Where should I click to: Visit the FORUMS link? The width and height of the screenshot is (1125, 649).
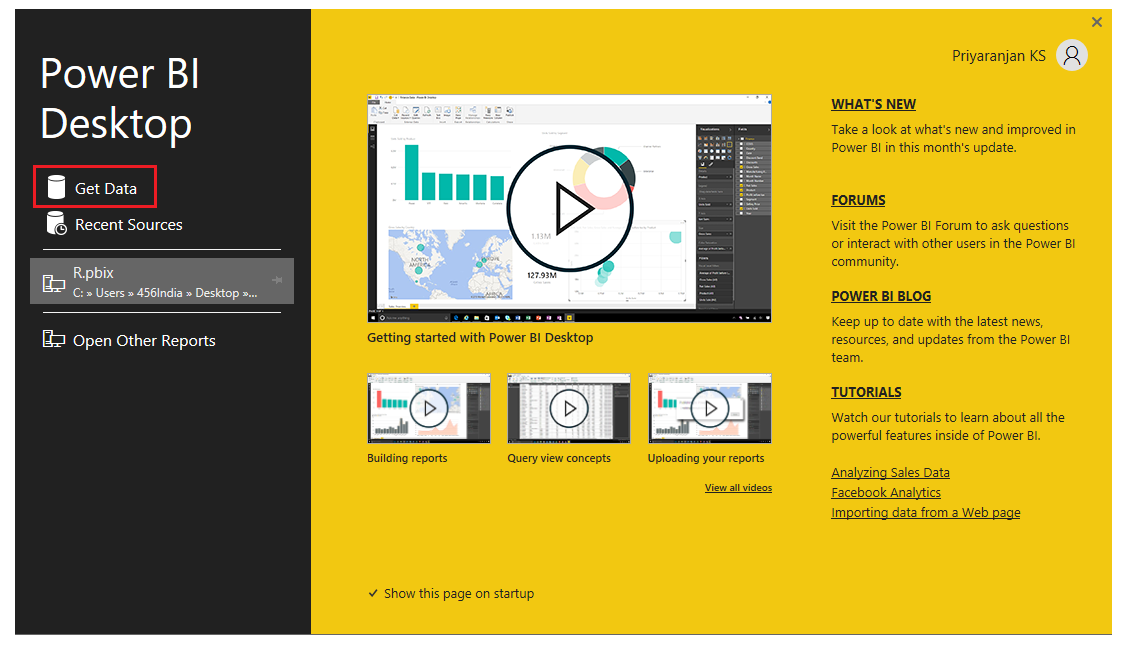point(858,200)
